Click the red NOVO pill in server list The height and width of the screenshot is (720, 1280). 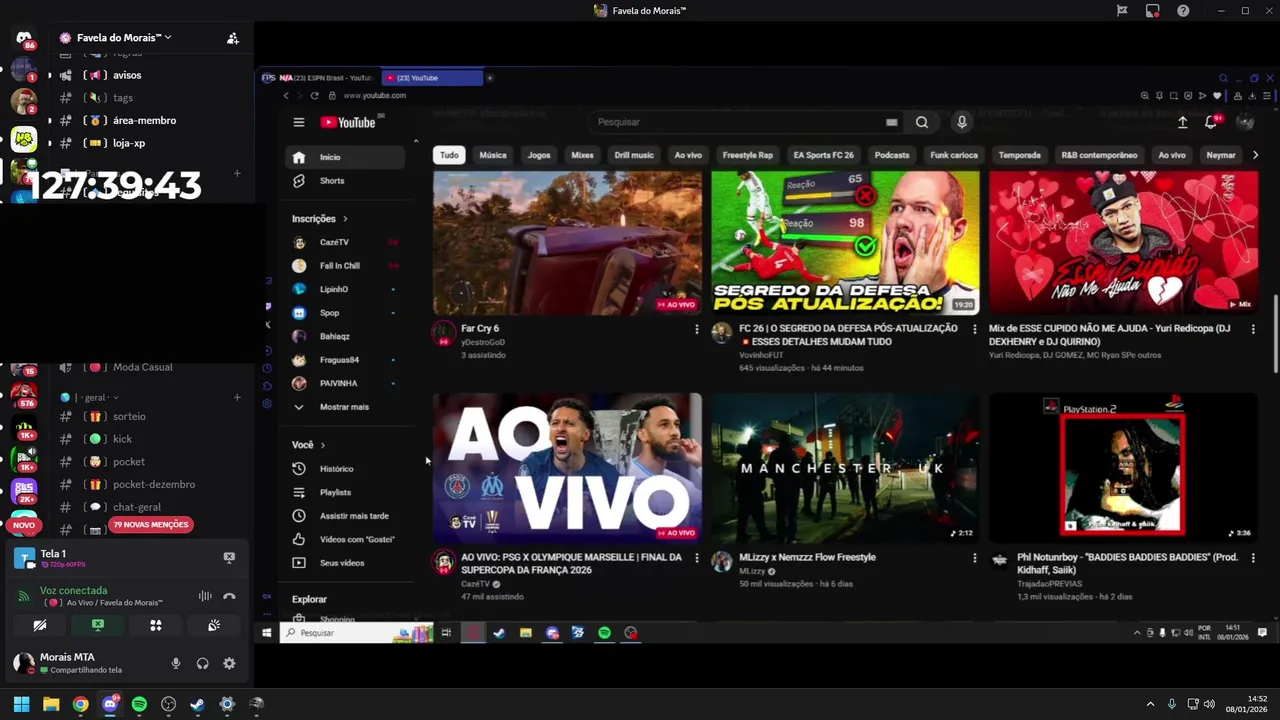click(24, 525)
